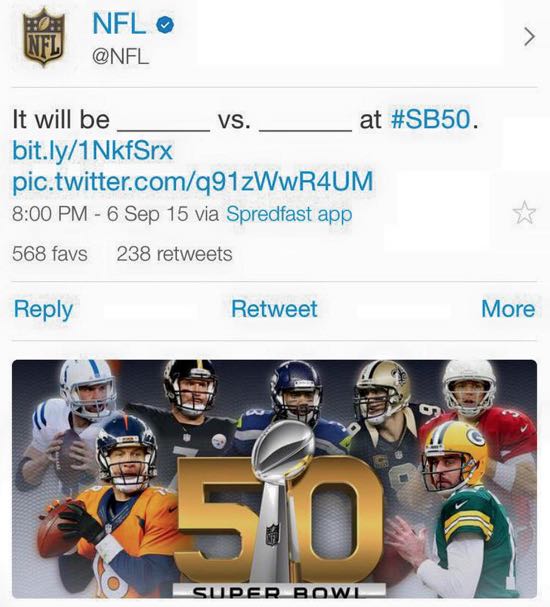Screen dimensions: 550x607
Task: Open the bit.ly/1NkfSrx link
Action: coord(93,151)
